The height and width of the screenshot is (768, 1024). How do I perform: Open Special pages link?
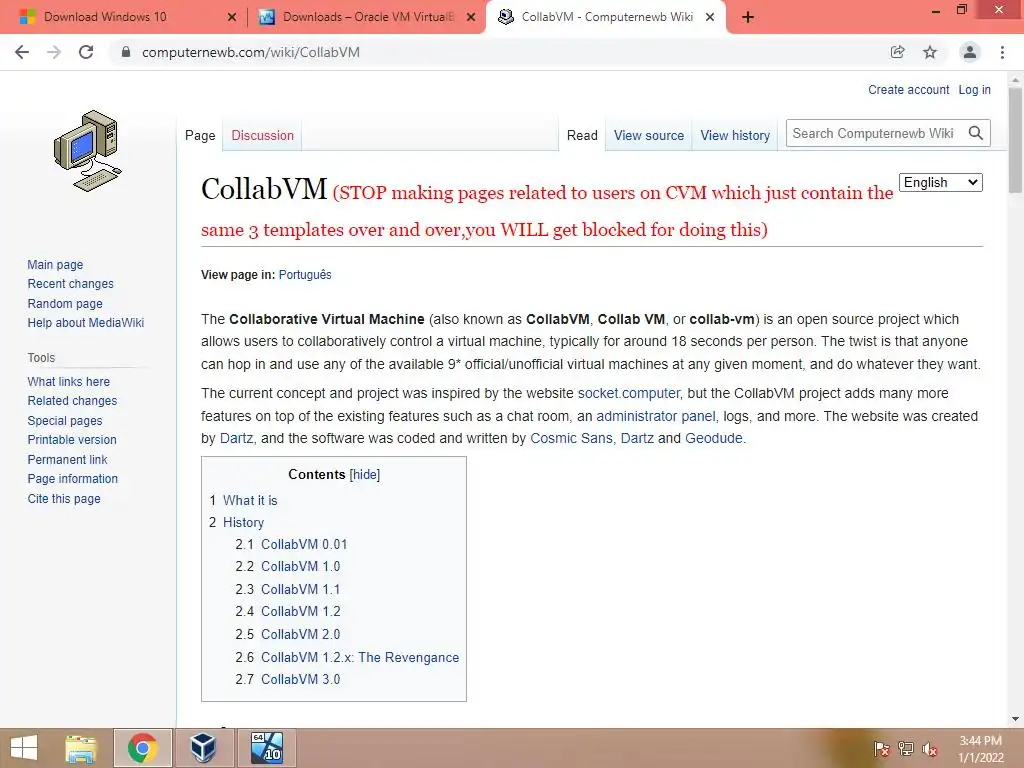point(65,421)
